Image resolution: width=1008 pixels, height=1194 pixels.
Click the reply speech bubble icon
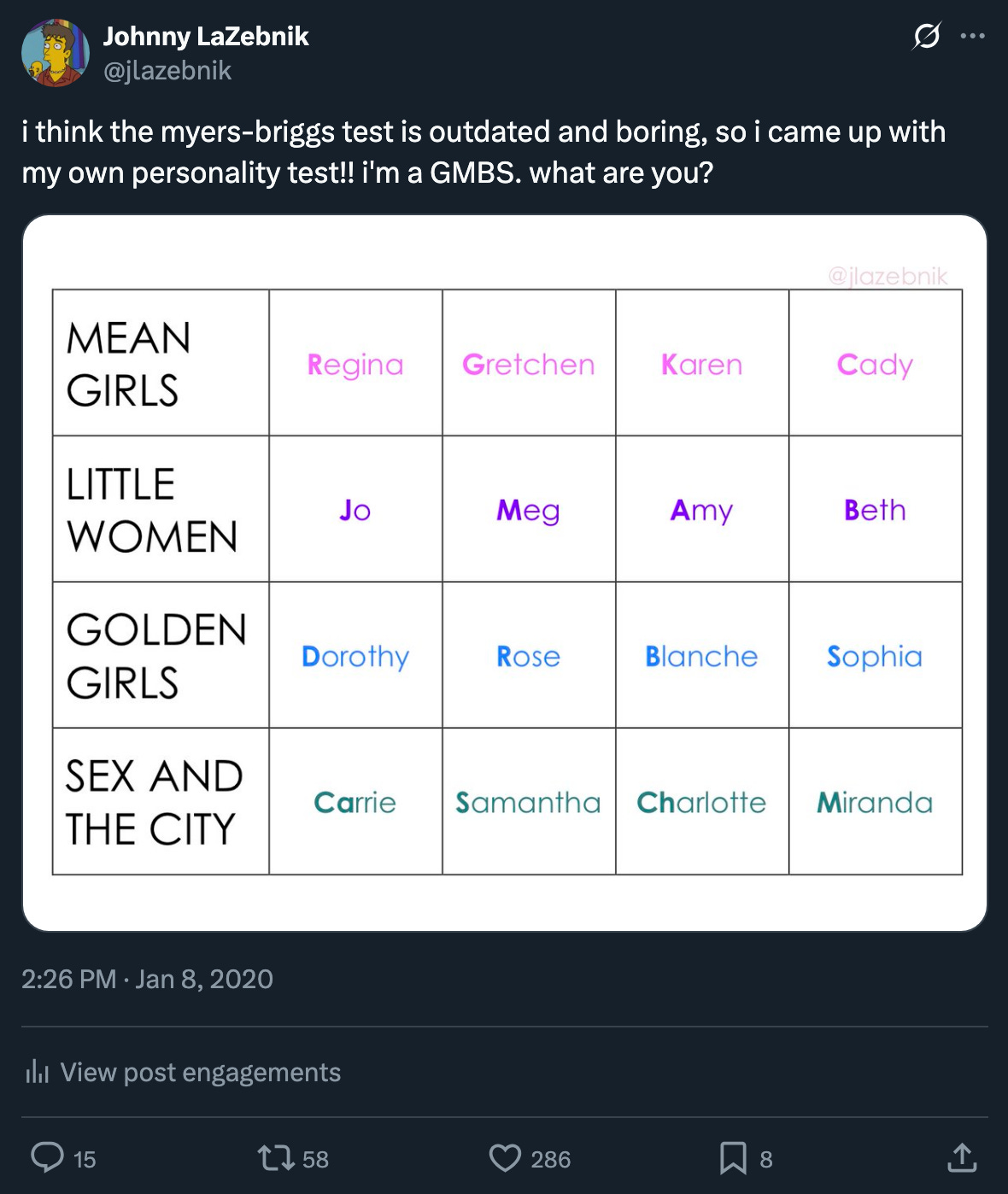[47, 1157]
